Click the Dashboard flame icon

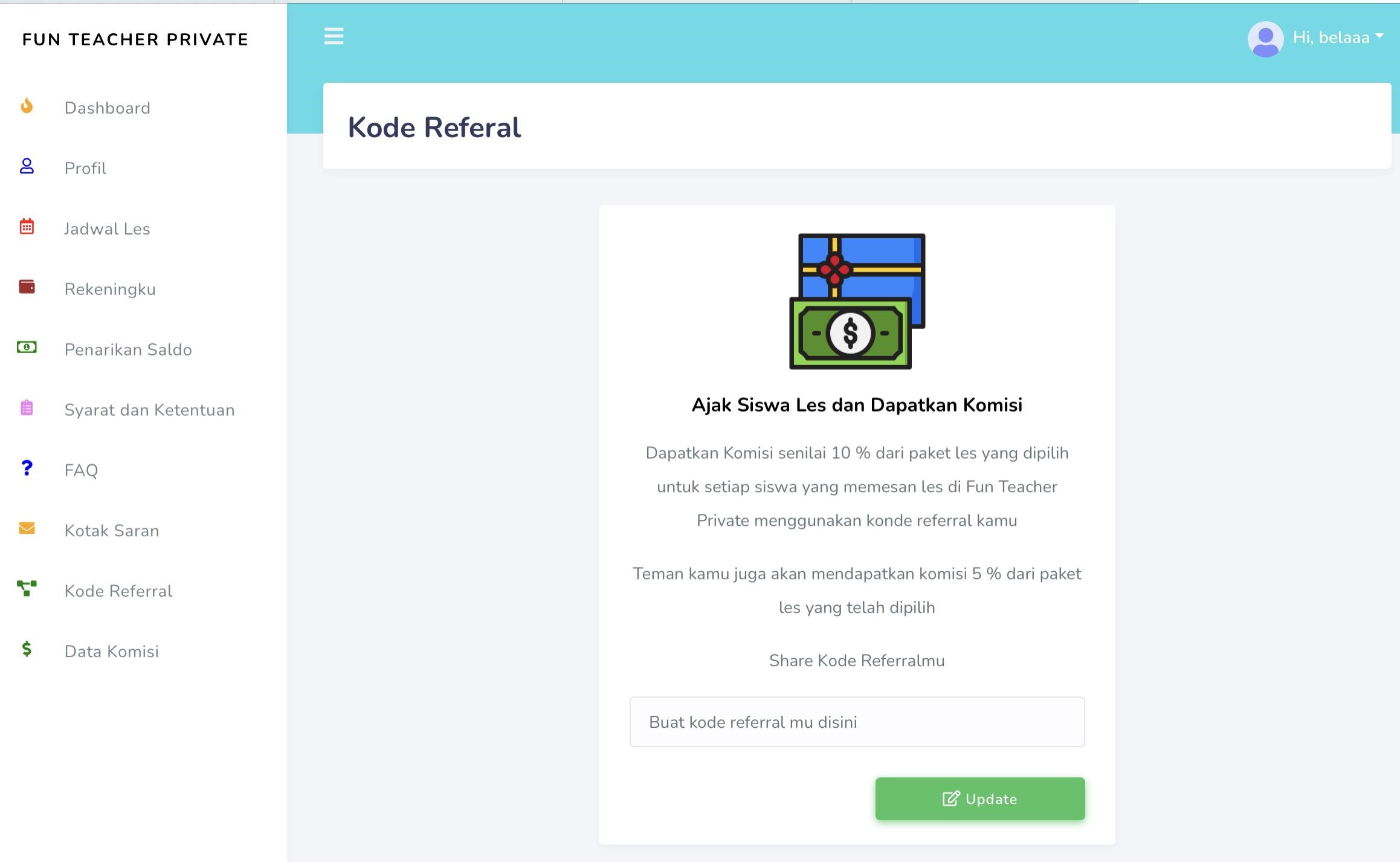click(x=27, y=106)
